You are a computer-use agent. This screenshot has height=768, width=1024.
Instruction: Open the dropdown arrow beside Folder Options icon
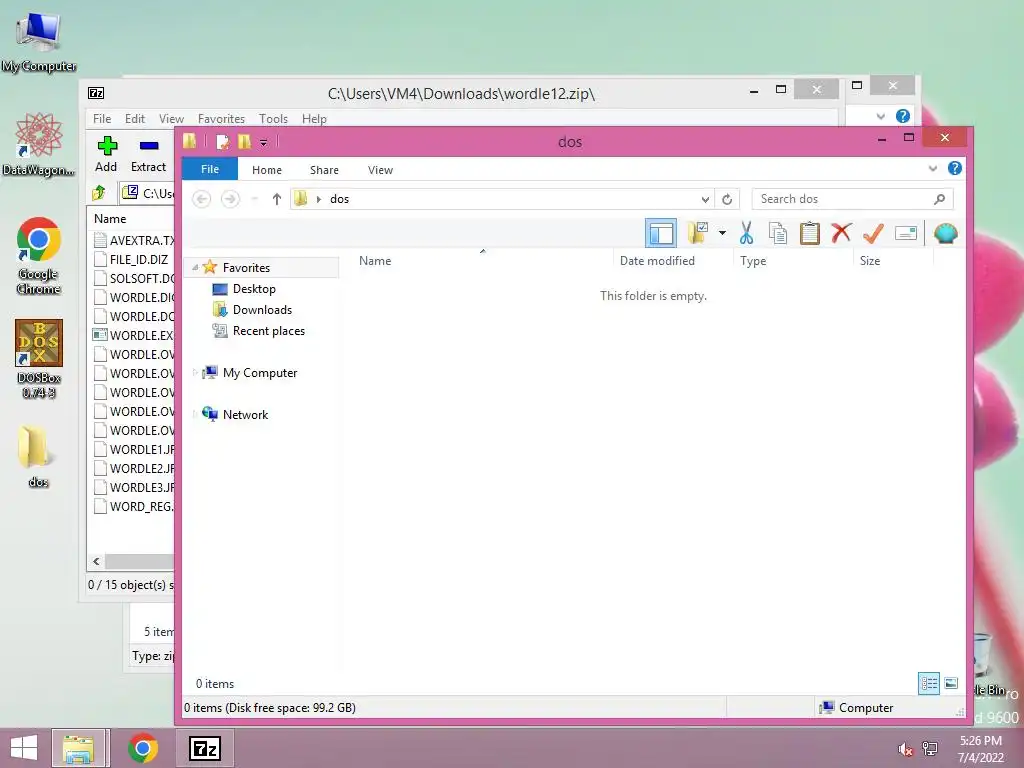(x=722, y=233)
